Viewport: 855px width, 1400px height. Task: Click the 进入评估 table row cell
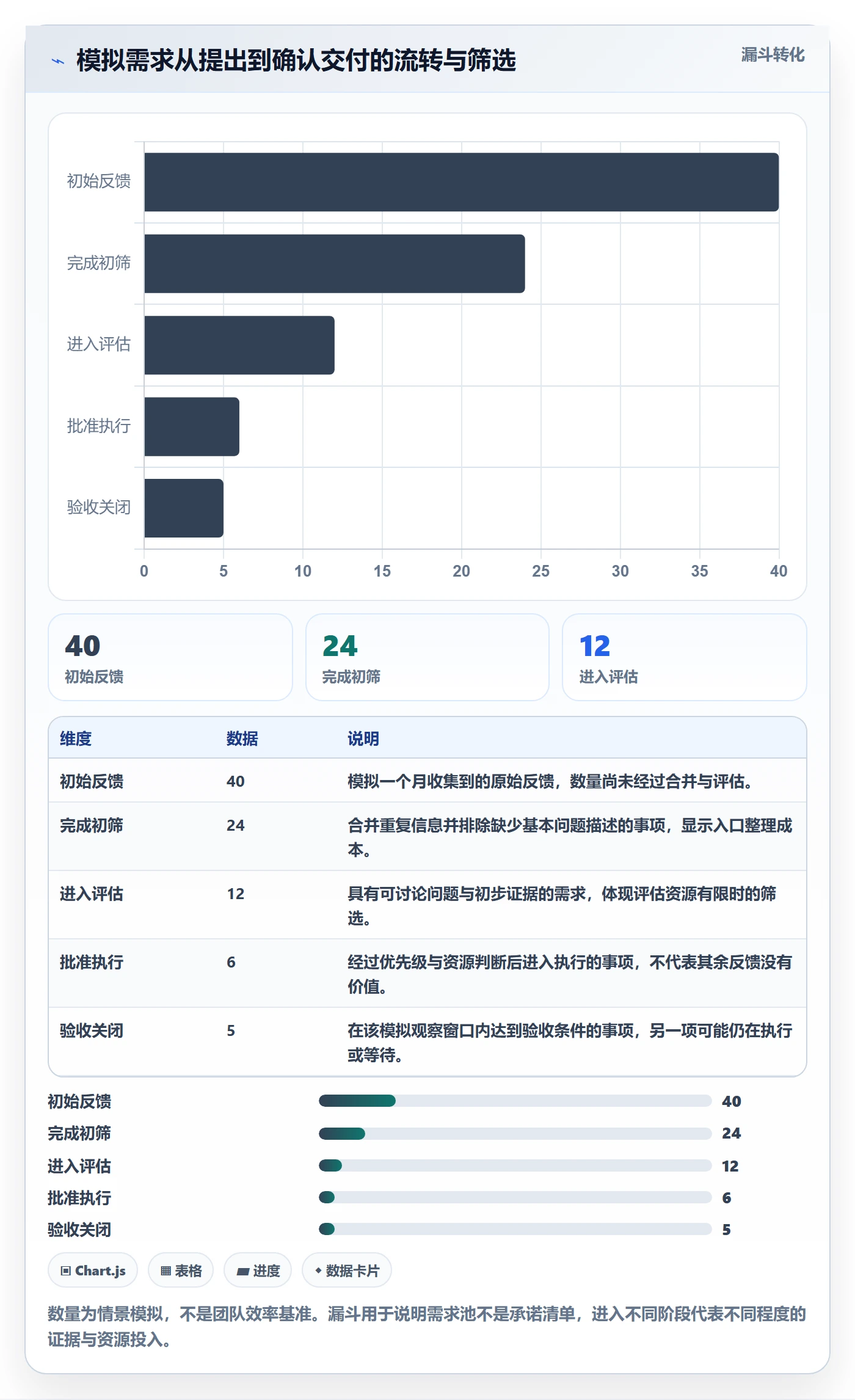click(x=92, y=894)
